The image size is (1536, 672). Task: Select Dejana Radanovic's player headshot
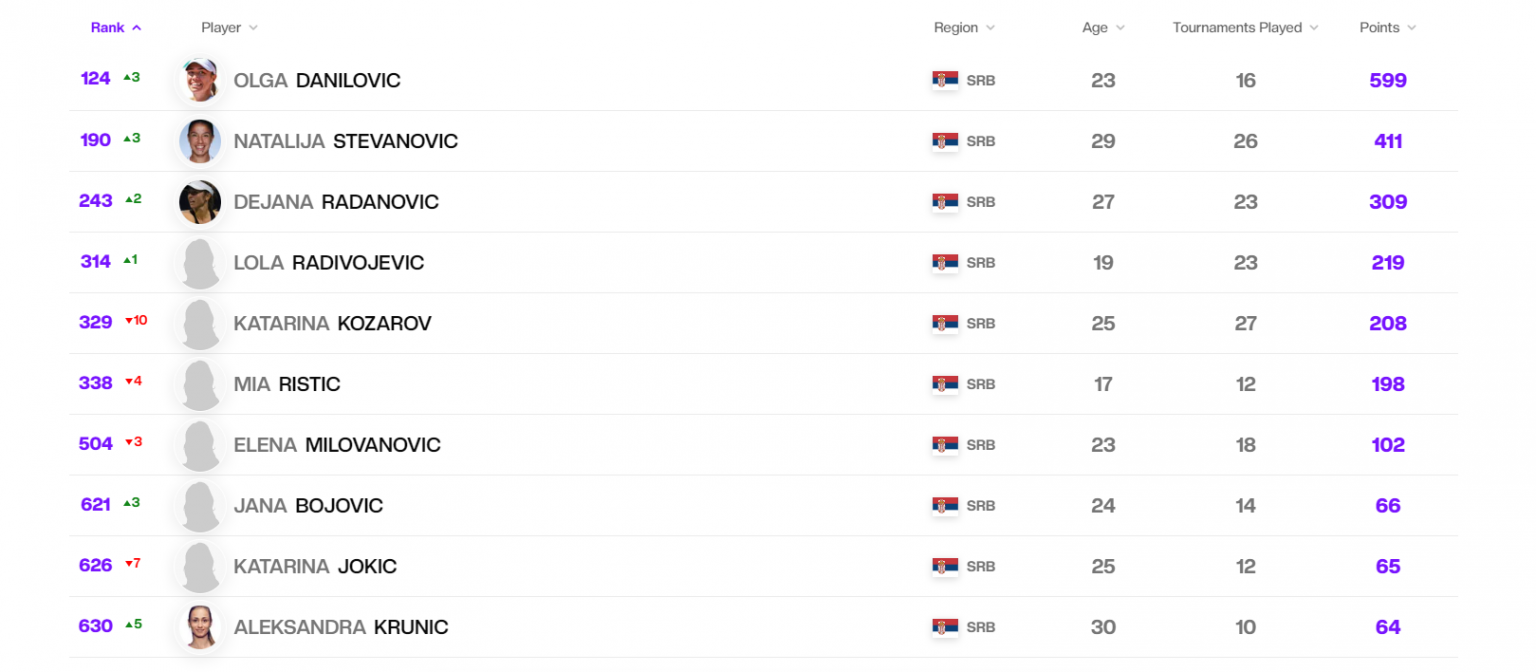(200, 202)
